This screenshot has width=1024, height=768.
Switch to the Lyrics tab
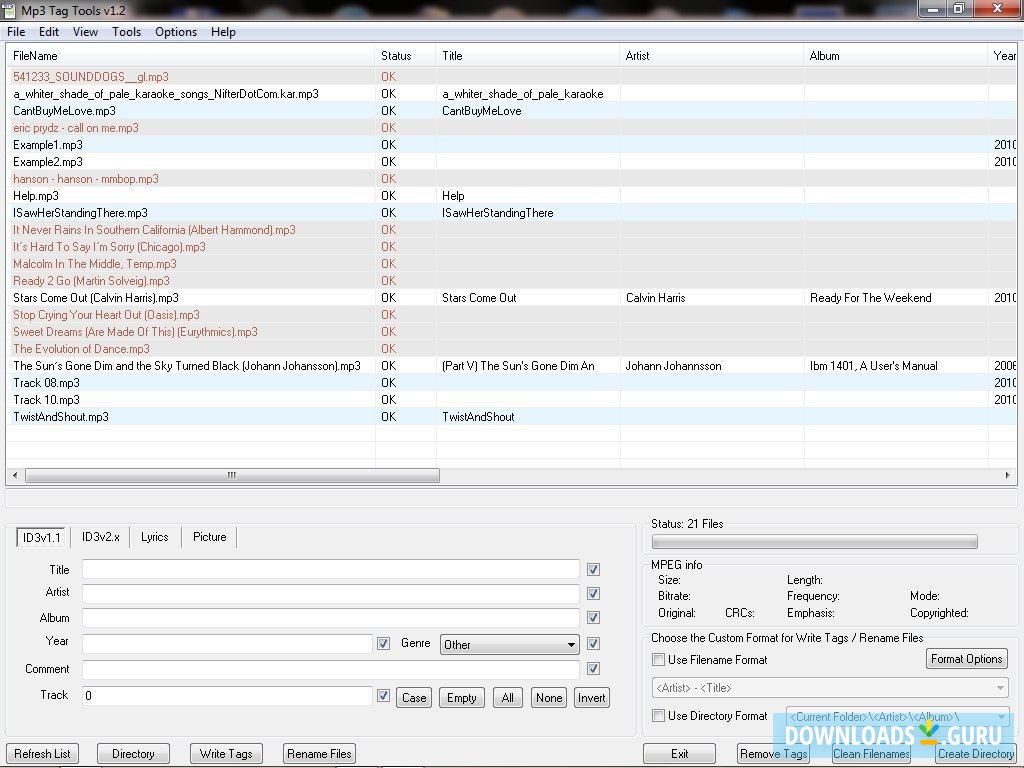pyautogui.click(x=155, y=537)
